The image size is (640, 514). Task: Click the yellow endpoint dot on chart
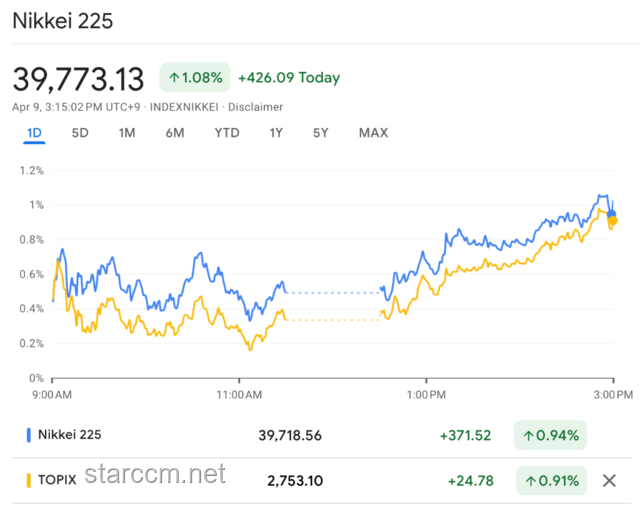click(613, 221)
